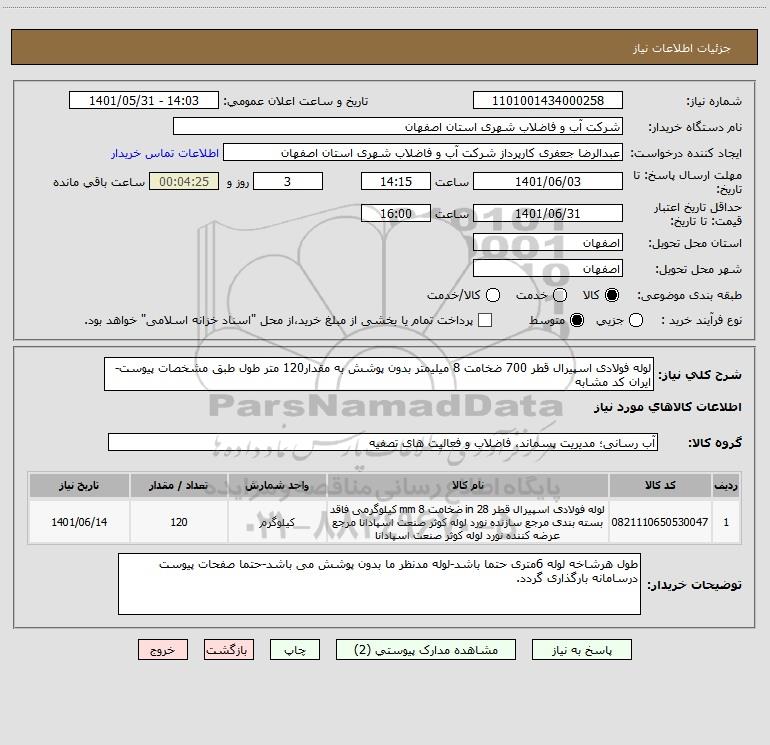Open the اطلاعات تماس خریدار link
This screenshot has height=745, width=770.
pos(165,153)
